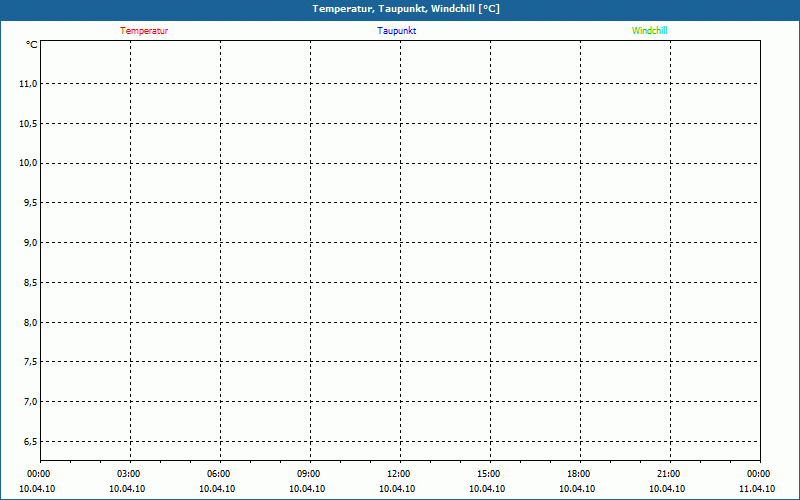Click the 10.04.10 date under 12:00

pyautogui.click(x=397, y=489)
